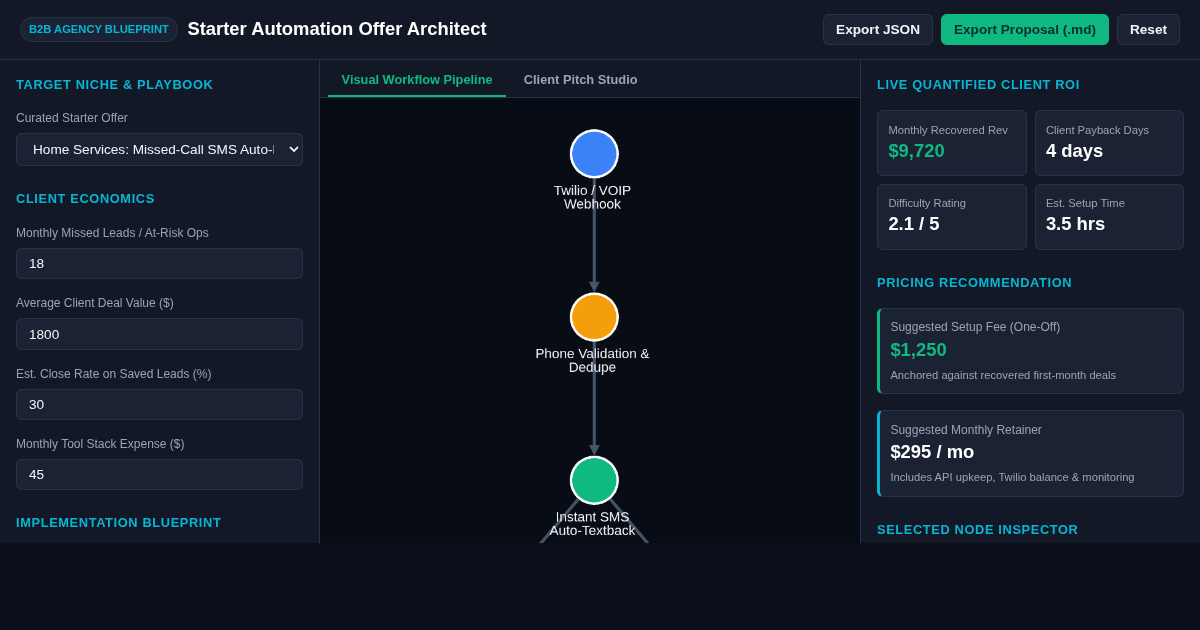Click the Twilio / VOIP Webhook label

592,197
